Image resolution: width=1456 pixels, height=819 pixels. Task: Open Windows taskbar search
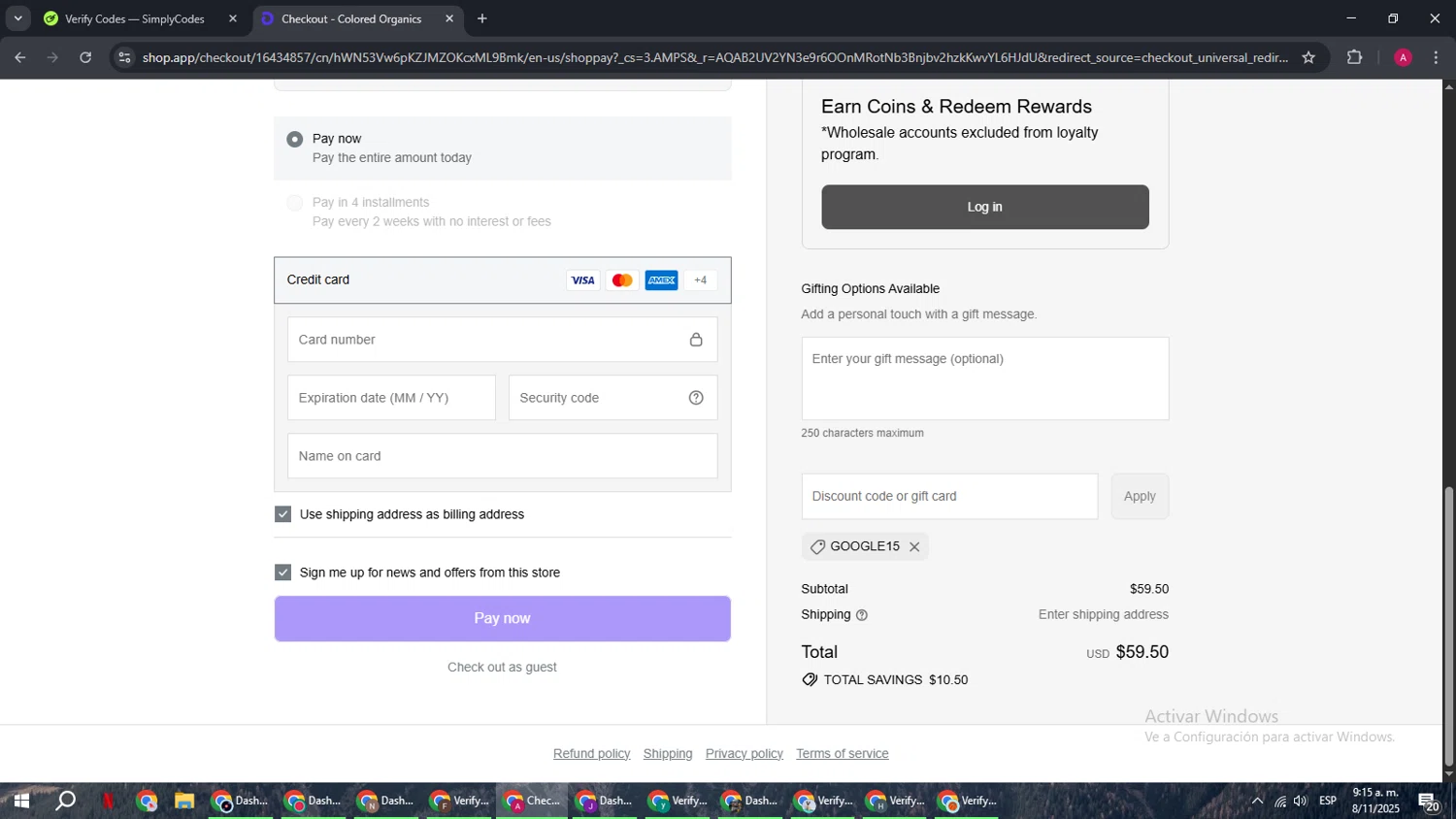click(65, 802)
